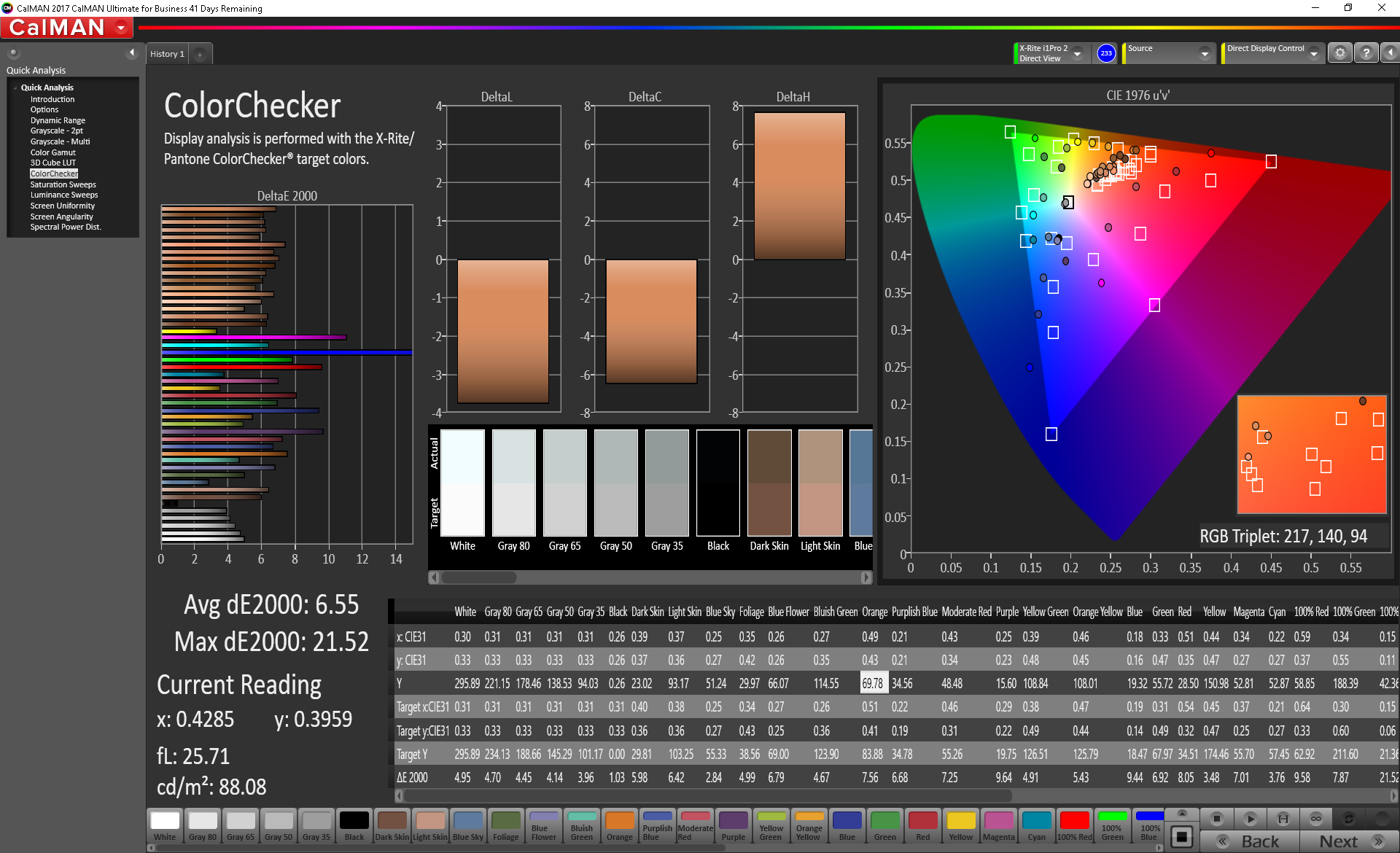Screen dimensions: 1400x853
Task: Collapse the Quick Analysis side panel arrow
Action: tap(132, 52)
